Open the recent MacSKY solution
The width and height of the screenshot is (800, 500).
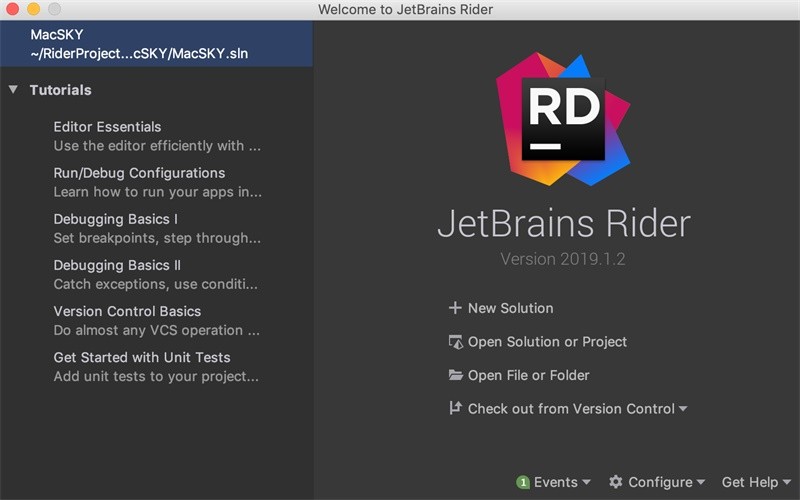156,44
